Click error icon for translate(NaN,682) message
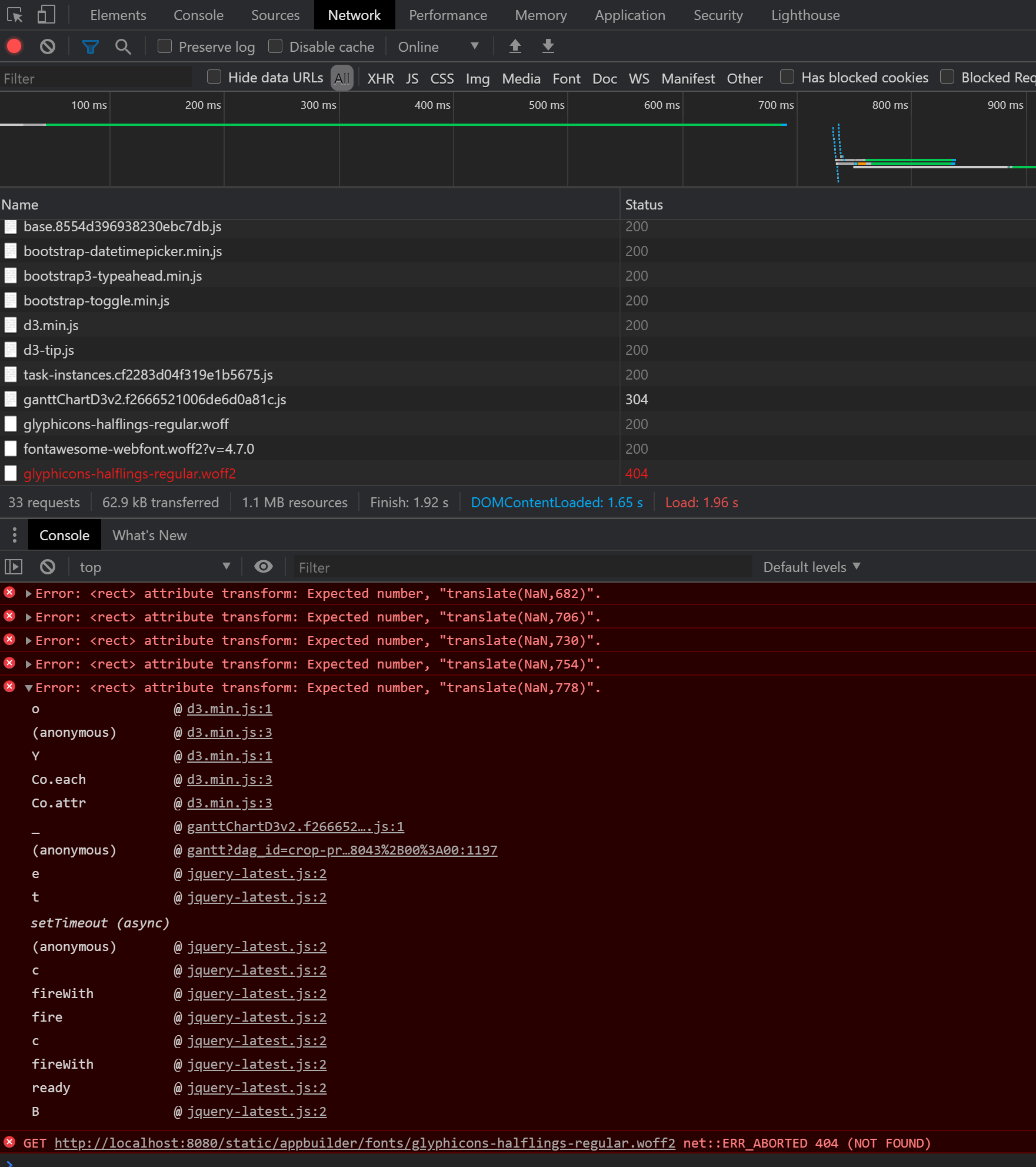 (9, 592)
